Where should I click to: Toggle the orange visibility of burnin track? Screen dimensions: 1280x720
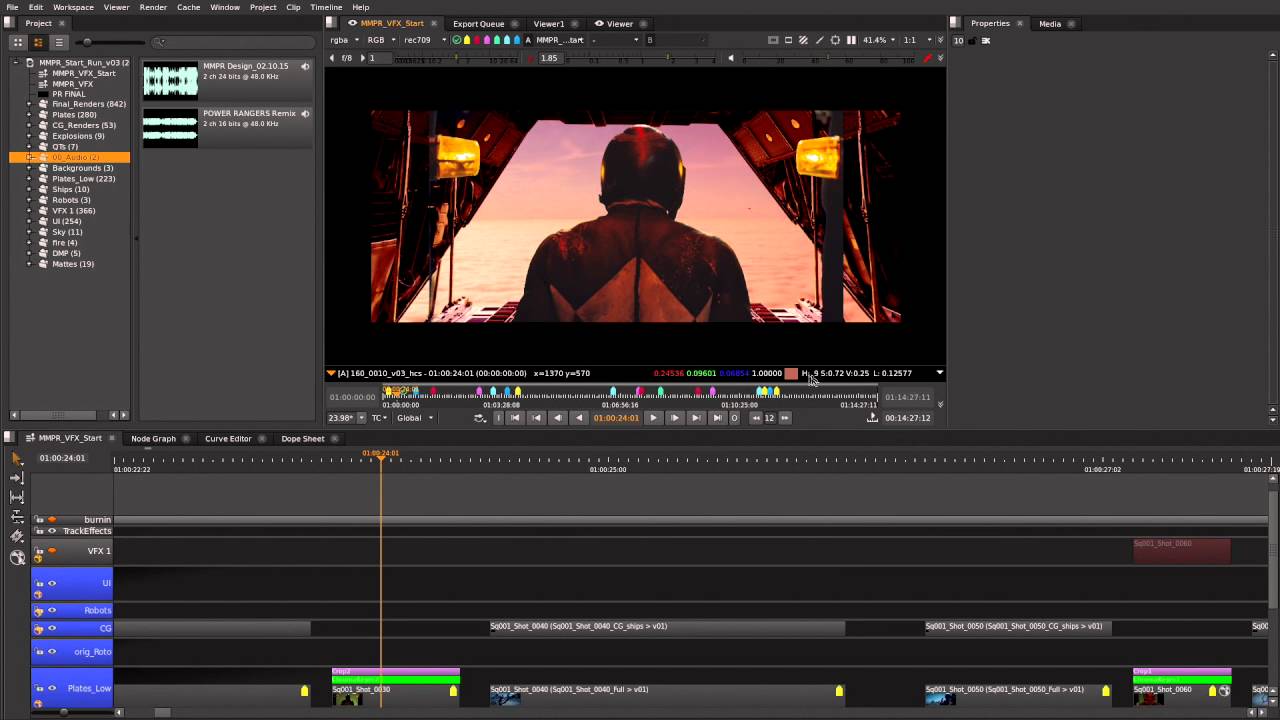tap(52, 519)
